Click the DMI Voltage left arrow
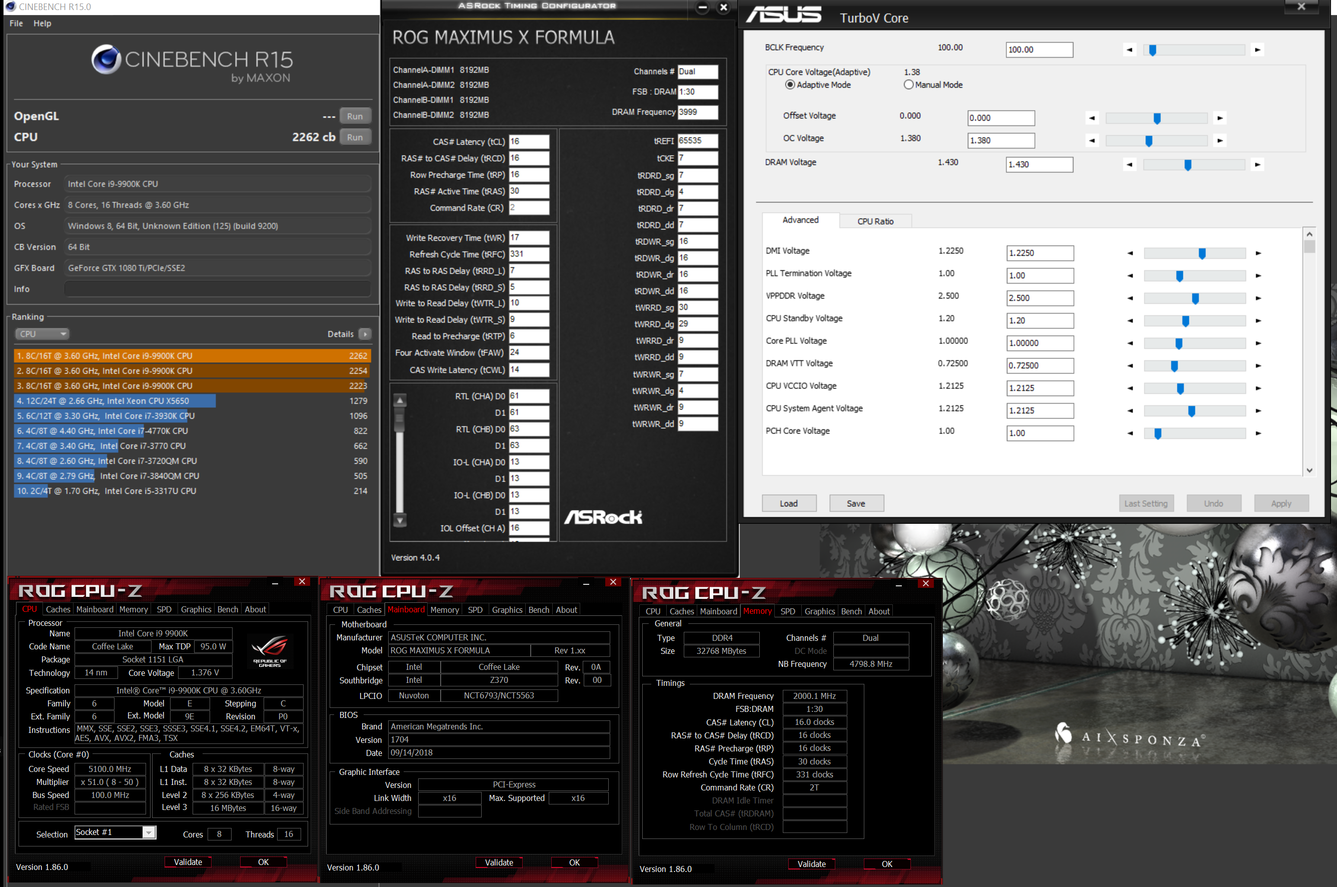1337x887 pixels. [1131, 254]
